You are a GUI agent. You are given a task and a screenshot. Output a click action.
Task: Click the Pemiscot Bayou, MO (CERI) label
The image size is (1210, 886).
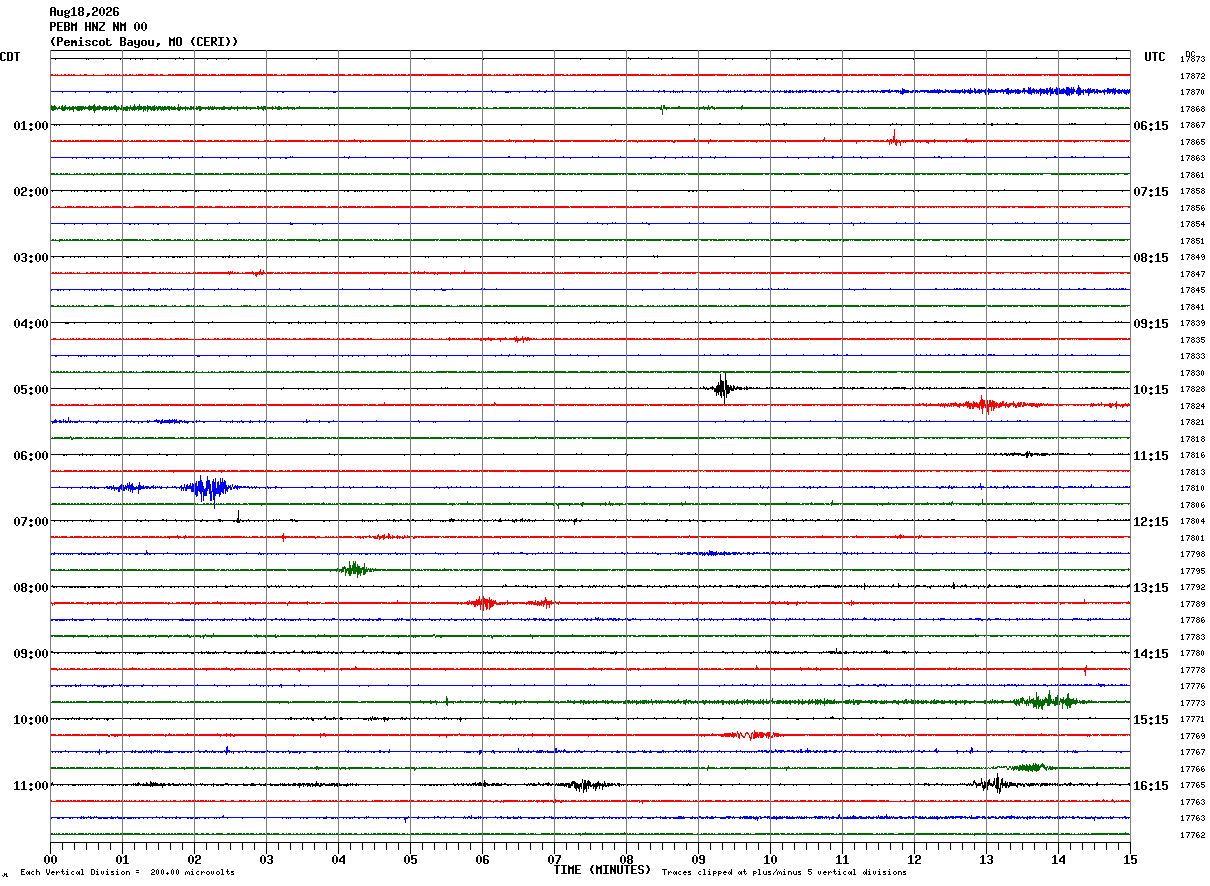(x=144, y=42)
